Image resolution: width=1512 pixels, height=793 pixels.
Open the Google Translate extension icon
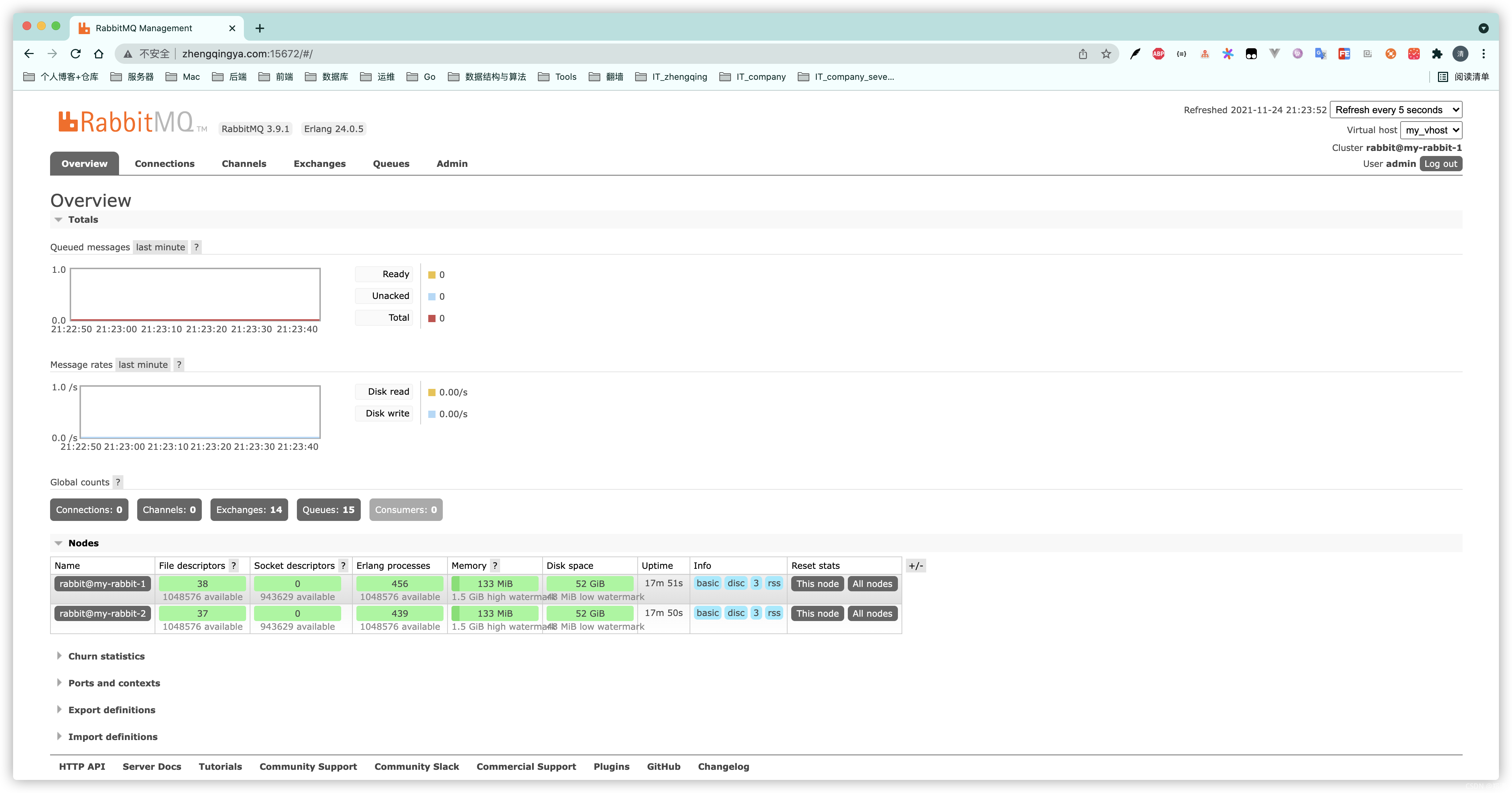(1321, 54)
